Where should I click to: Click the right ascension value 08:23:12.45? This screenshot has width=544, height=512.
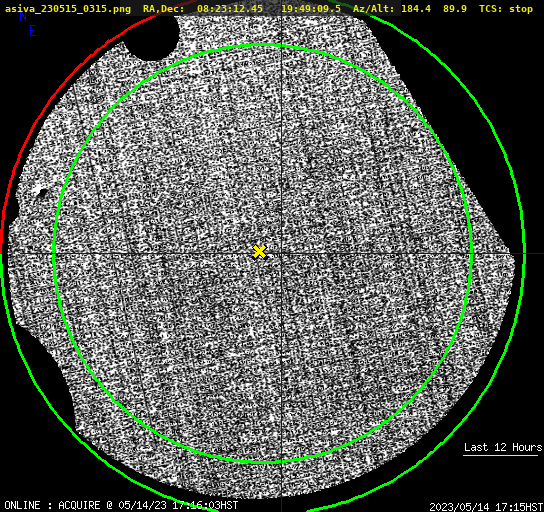[x=230, y=9]
